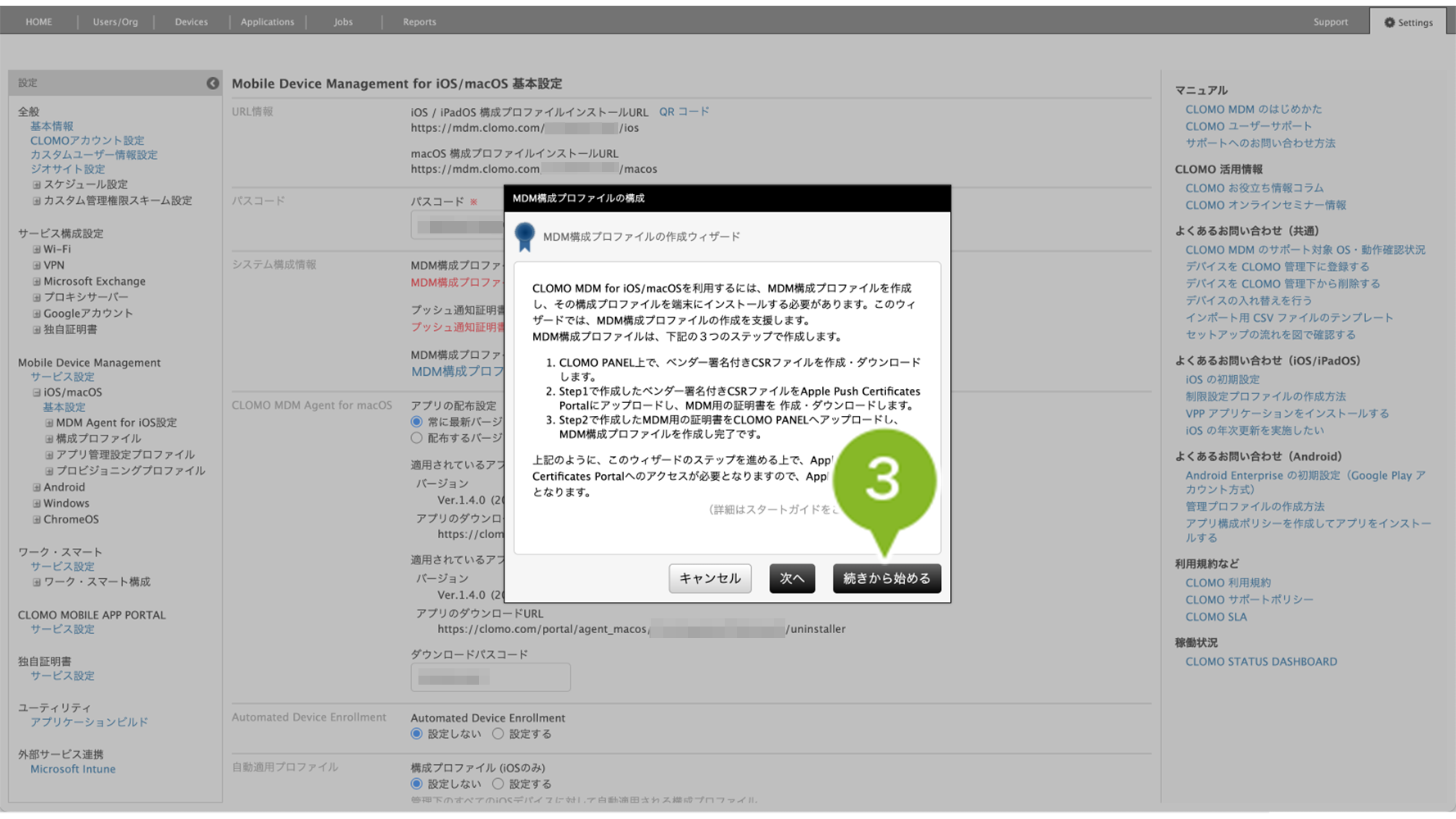Click the ダウンロードパスコード input field
The image size is (1456, 819).
pyautogui.click(x=491, y=677)
